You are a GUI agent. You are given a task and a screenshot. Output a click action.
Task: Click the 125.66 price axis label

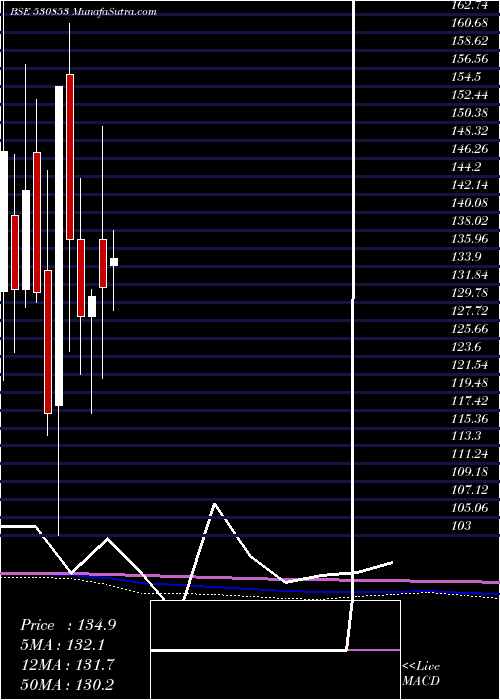point(470,329)
